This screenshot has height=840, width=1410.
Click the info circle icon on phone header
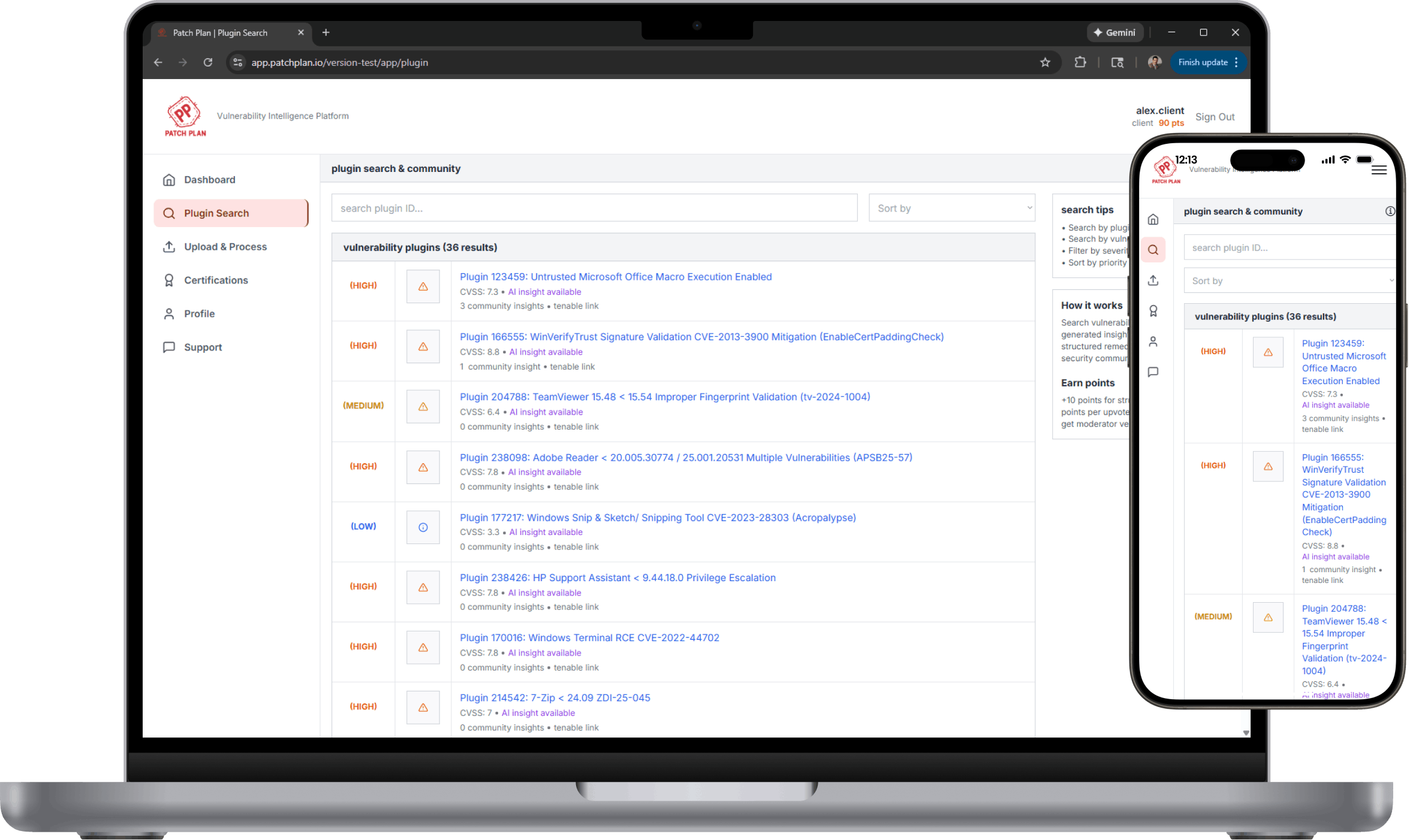pyautogui.click(x=1390, y=211)
